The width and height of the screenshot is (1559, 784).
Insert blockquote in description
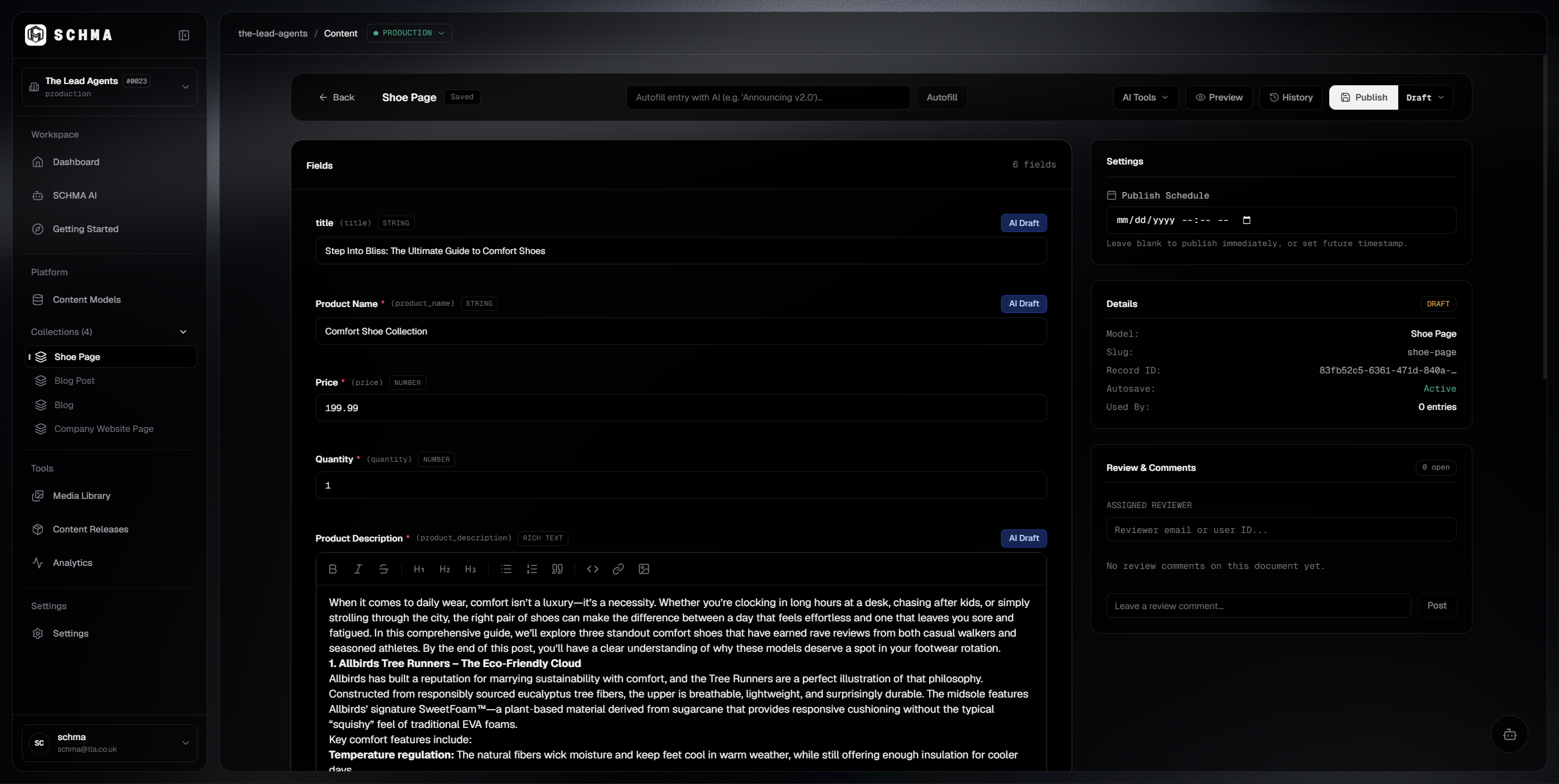point(557,569)
